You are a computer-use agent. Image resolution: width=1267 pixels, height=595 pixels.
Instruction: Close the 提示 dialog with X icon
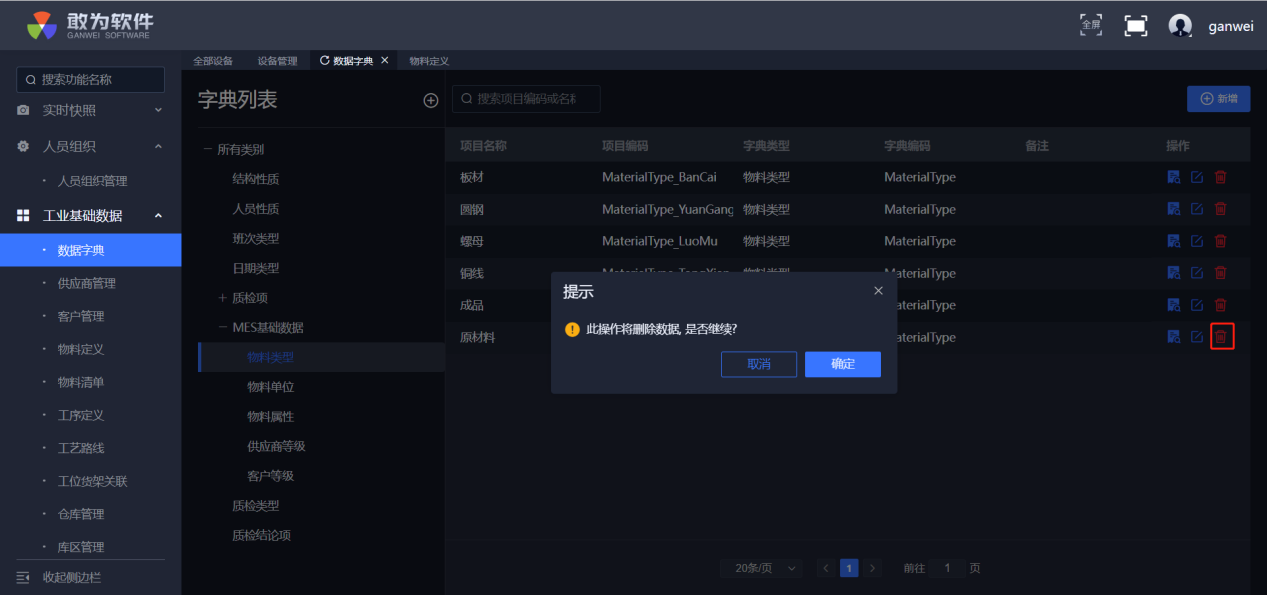coord(878,291)
